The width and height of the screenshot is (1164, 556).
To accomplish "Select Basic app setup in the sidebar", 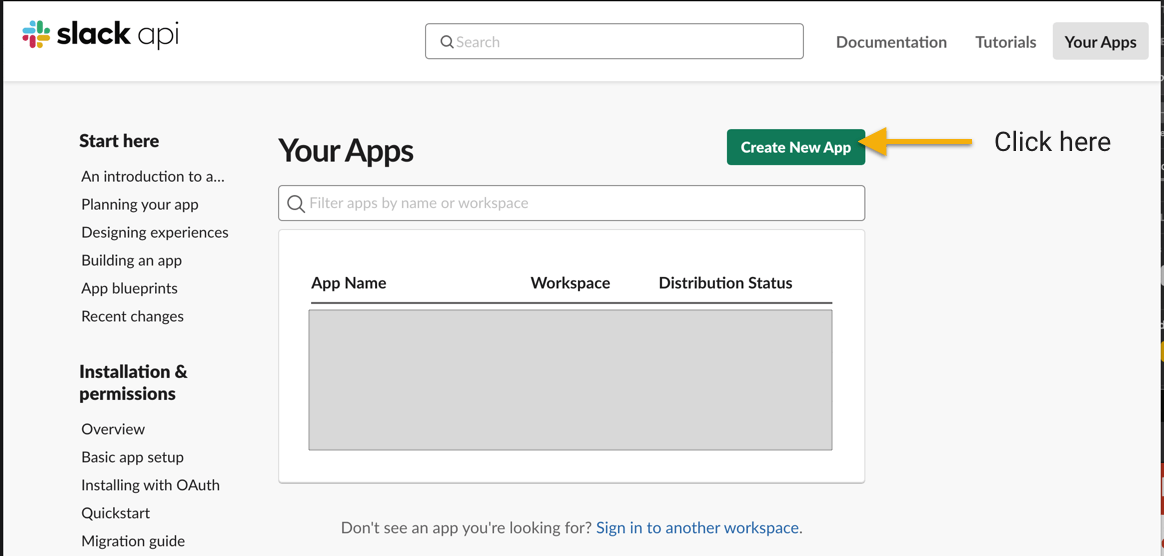I will pyautogui.click(x=132, y=457).
